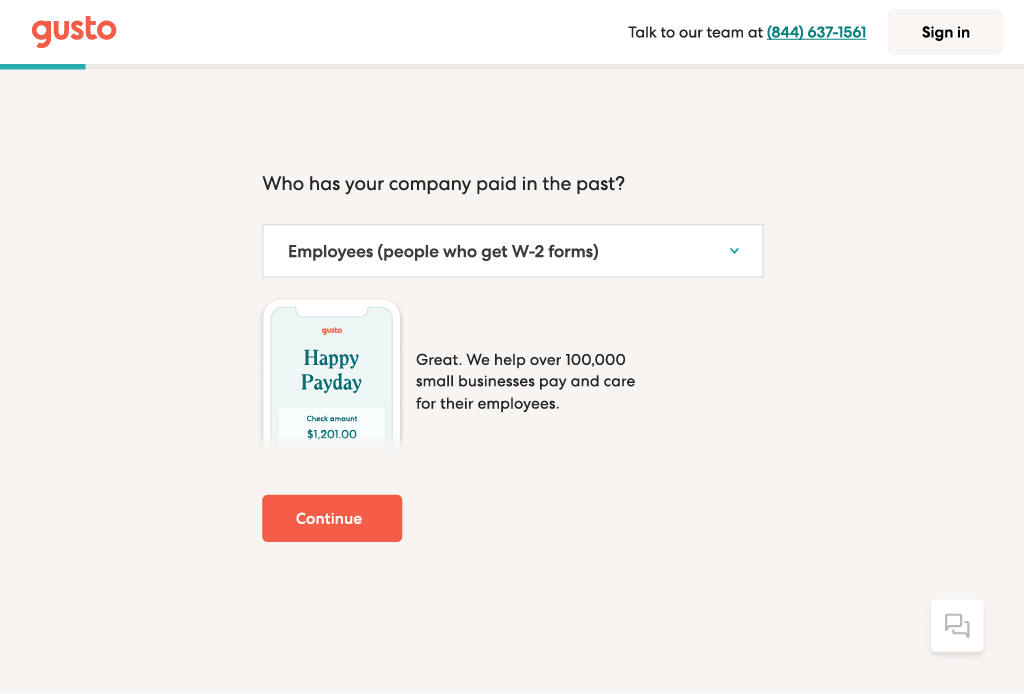Click the 'for their employees.' text line
1024x694 pixels.
click(x=487, y=404)
